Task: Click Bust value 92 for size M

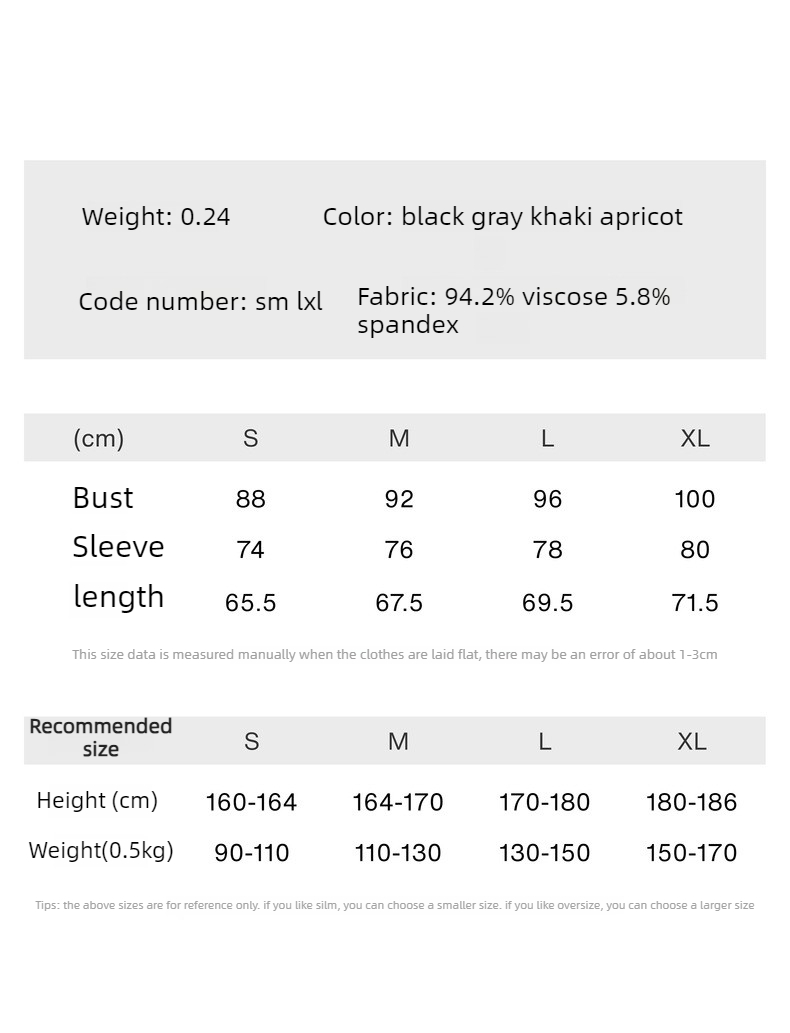Action: pyautogui.click(x=399, y=499)
